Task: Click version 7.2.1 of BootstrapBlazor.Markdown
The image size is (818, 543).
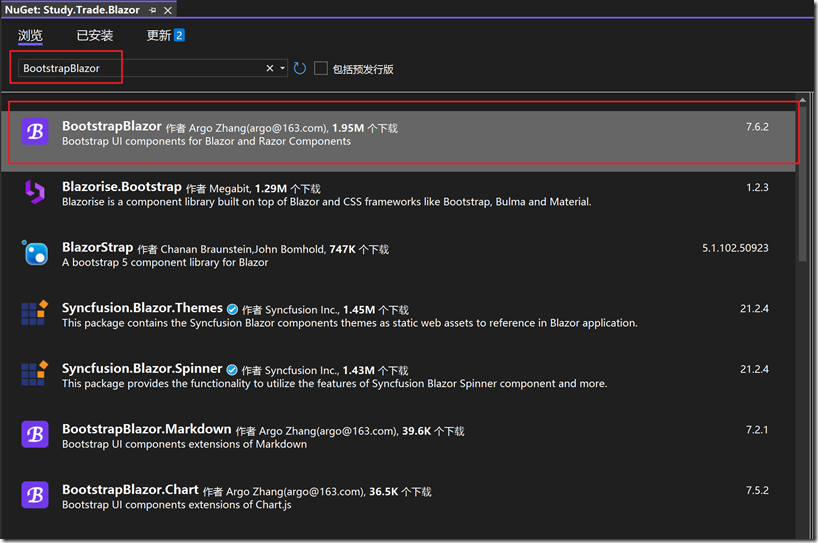Action: click(x=757, y=430)
